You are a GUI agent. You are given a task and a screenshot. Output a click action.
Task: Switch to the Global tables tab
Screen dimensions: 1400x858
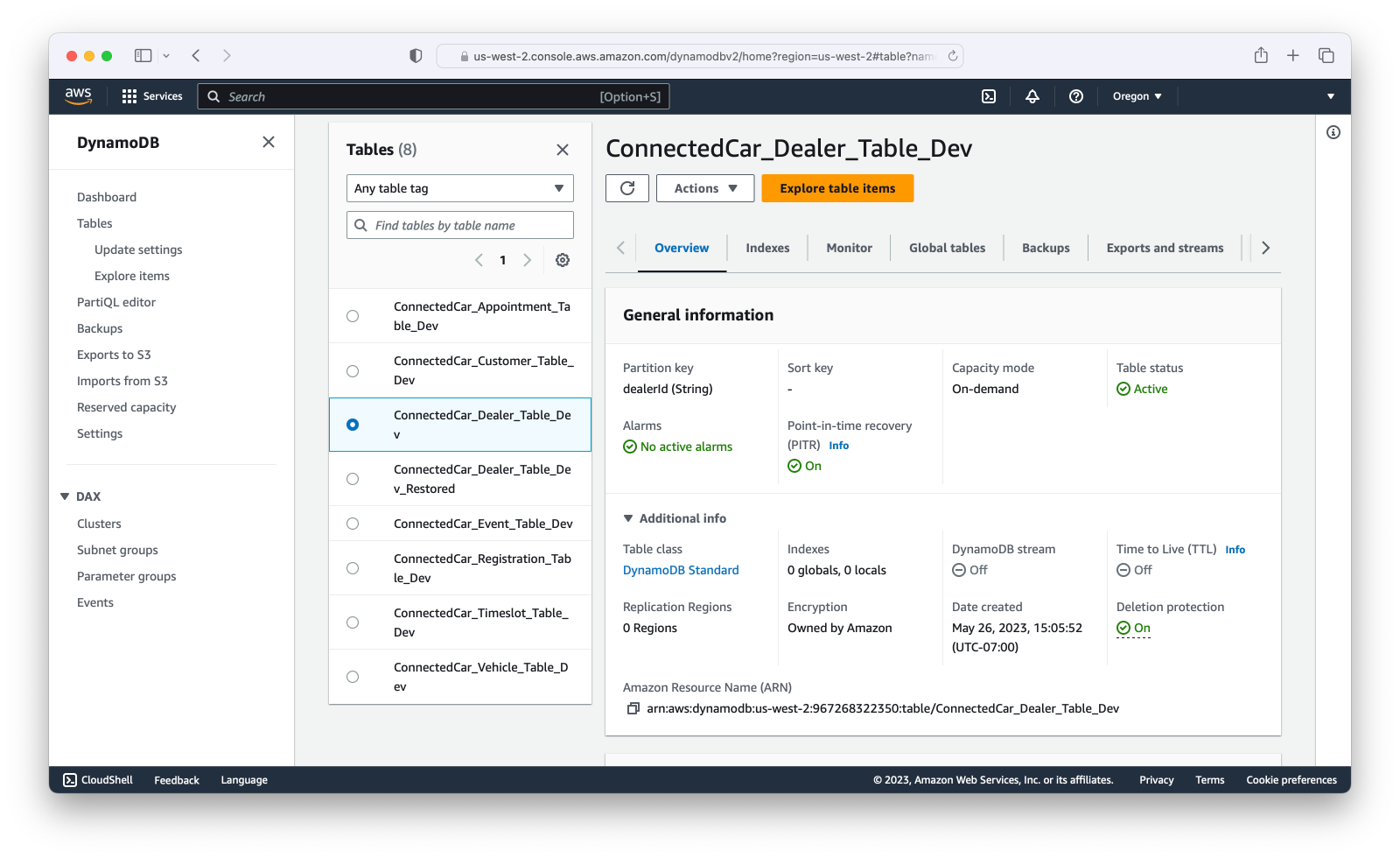click(x=947, y=248)
